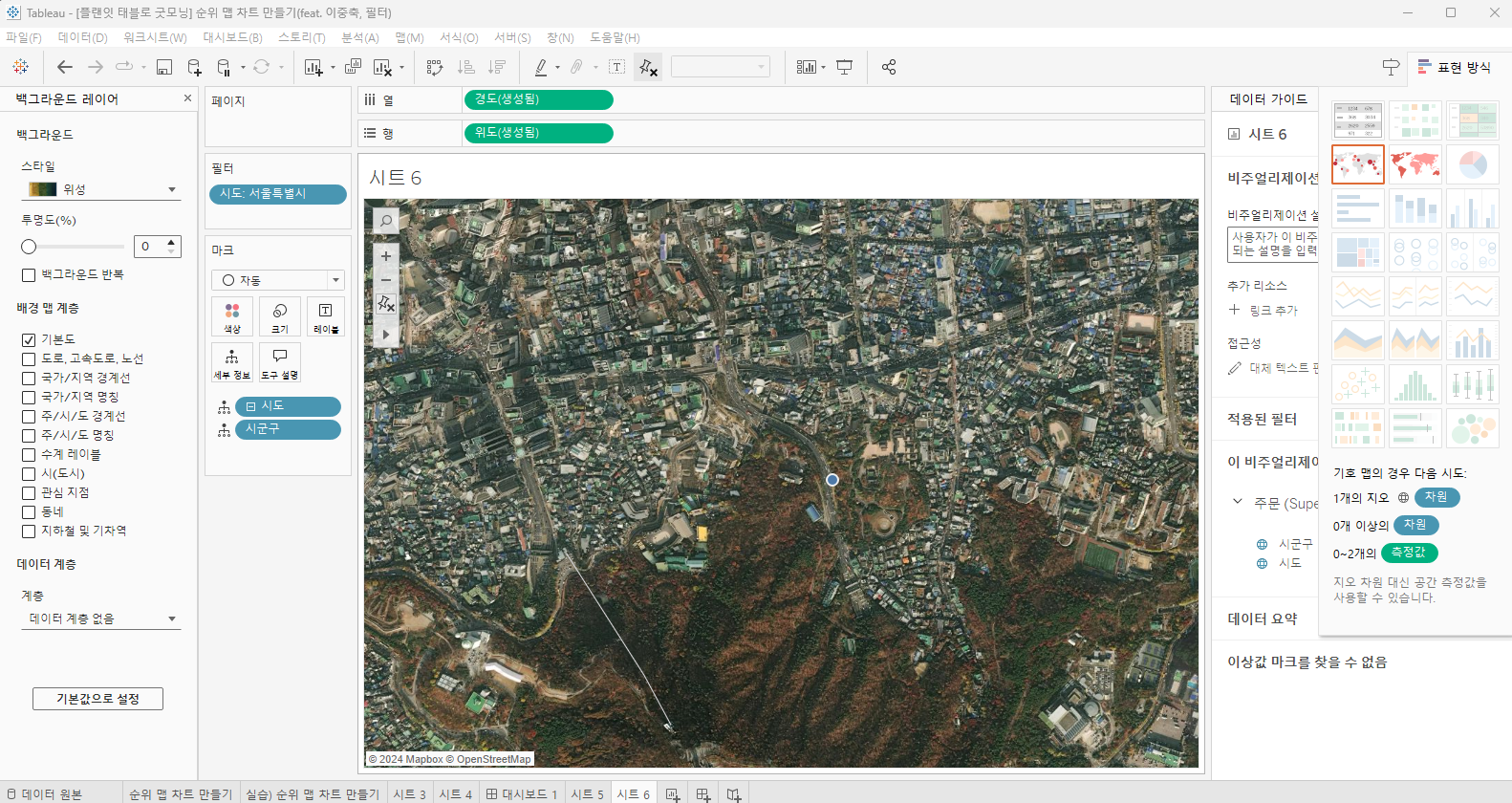Click the blue data point on map

point(832,480)
